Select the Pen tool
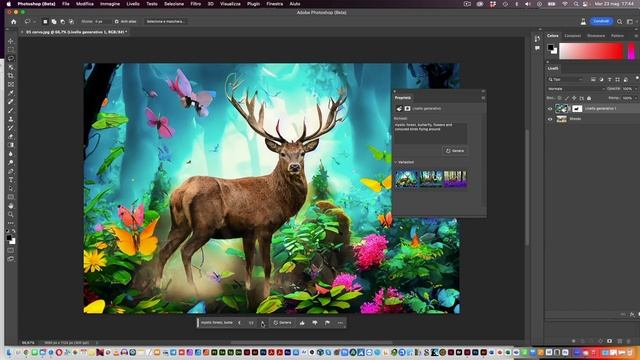 click(x=11, y=171)
